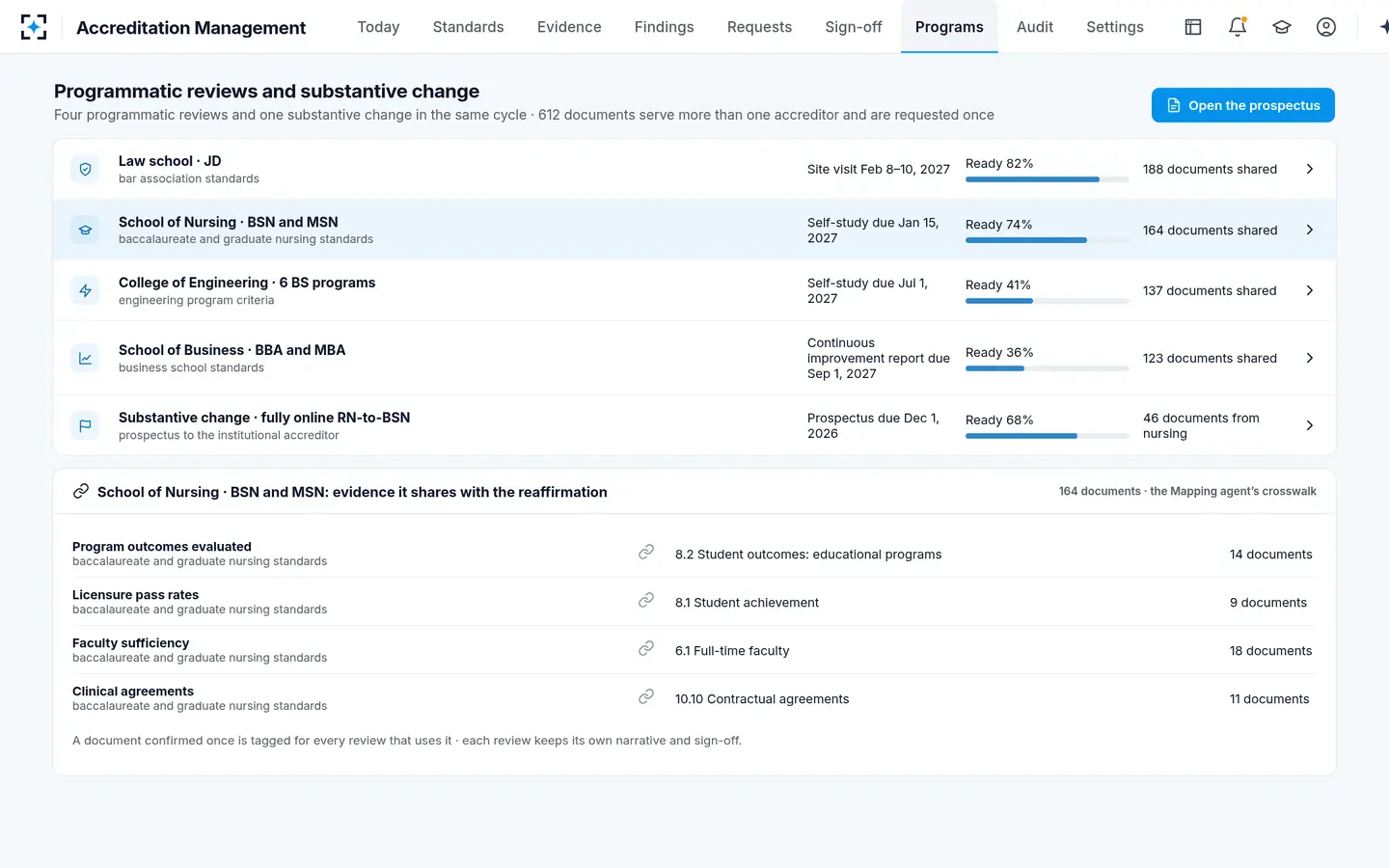
Task: Select the "188 documents shared" text
Action: [x=1210, y=169]
